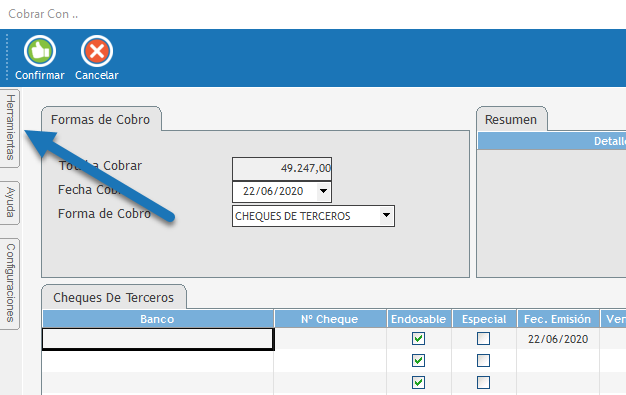Viewport: 626px width, 395px height.
Task: Click CHEQUES DE TERCEROS combo box text
Action: (x=293, y=216)
